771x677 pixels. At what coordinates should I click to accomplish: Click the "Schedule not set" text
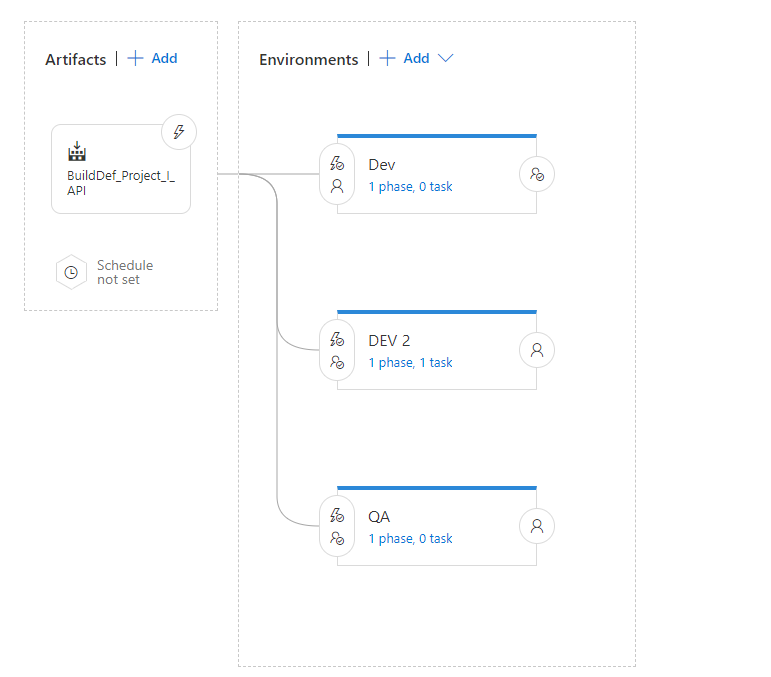click(125, 272)
